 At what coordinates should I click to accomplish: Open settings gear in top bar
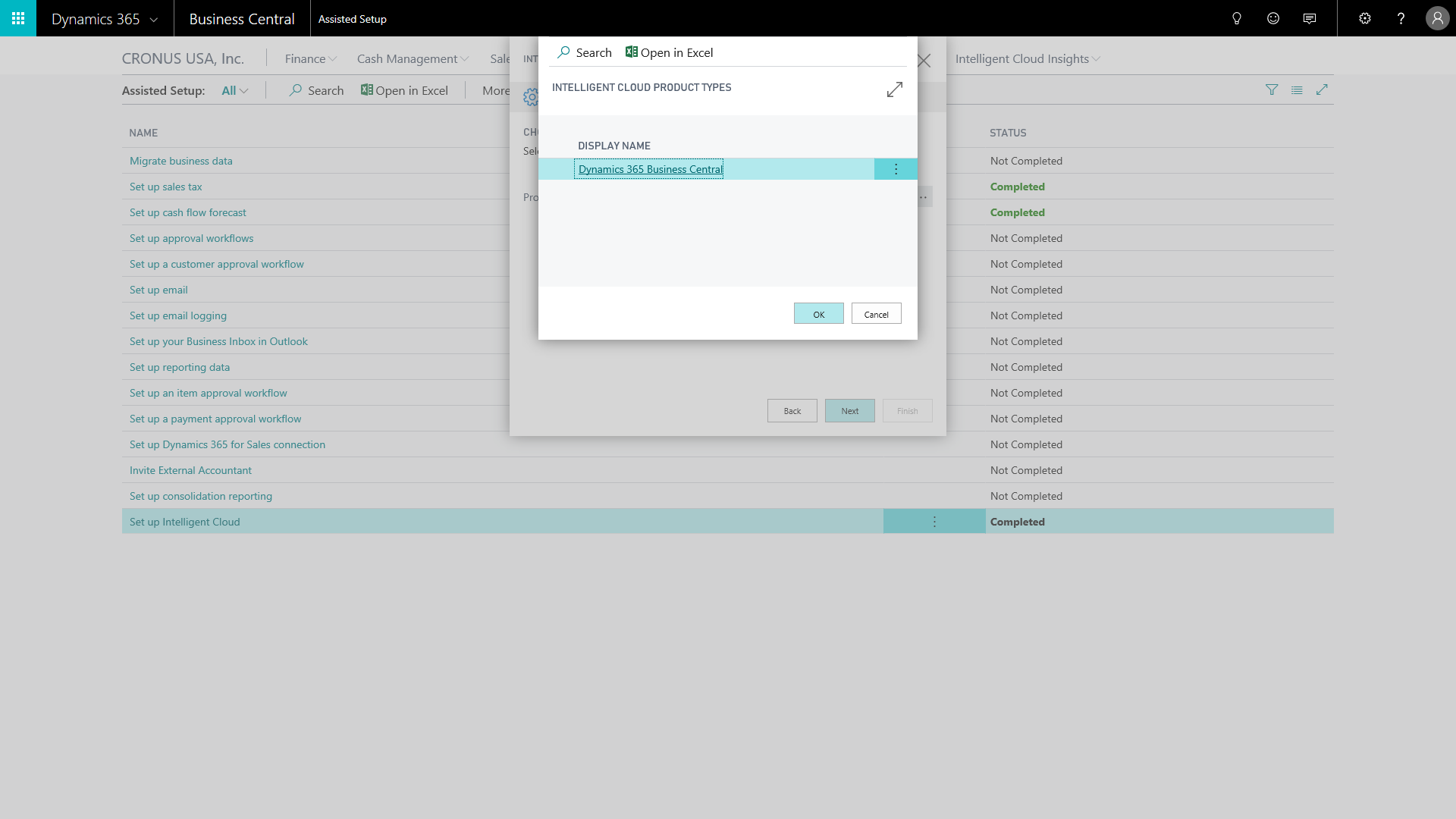[x=1365, y=18]
